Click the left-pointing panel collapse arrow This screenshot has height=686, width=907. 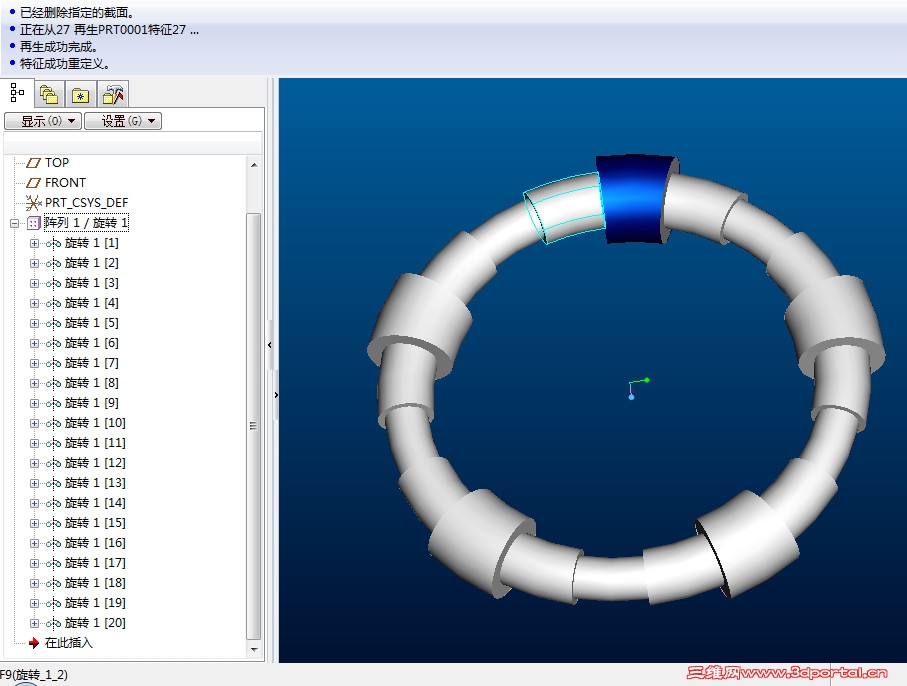coord(270,345)
